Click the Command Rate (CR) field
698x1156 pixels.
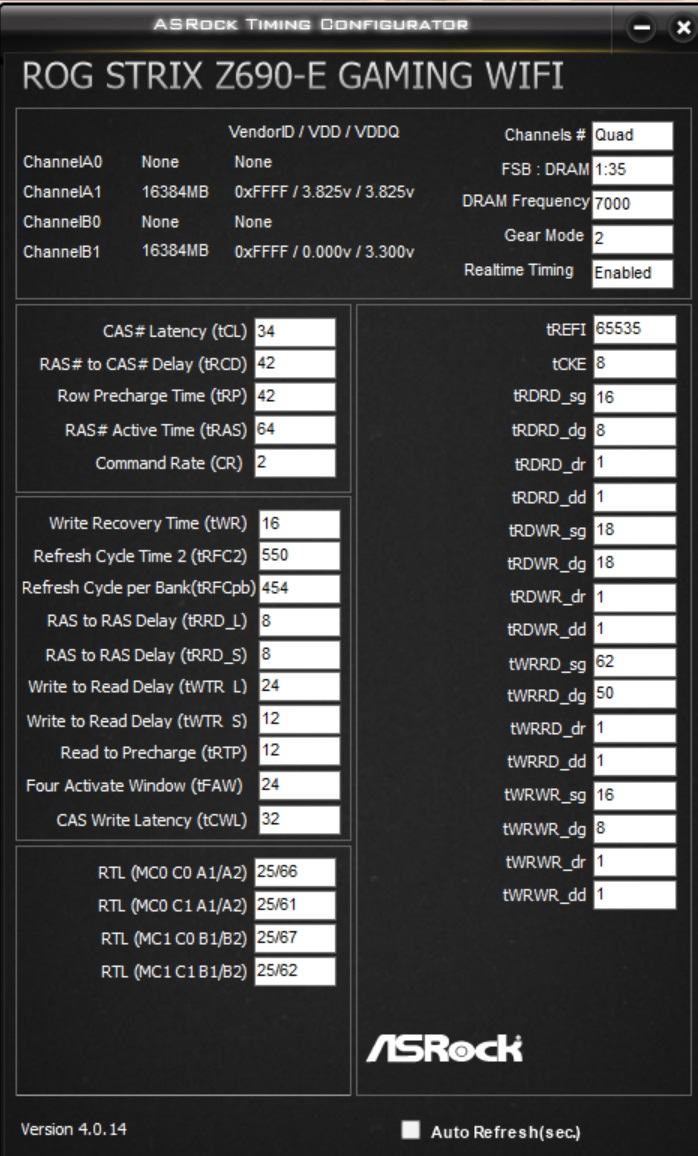tap(295, 463)
